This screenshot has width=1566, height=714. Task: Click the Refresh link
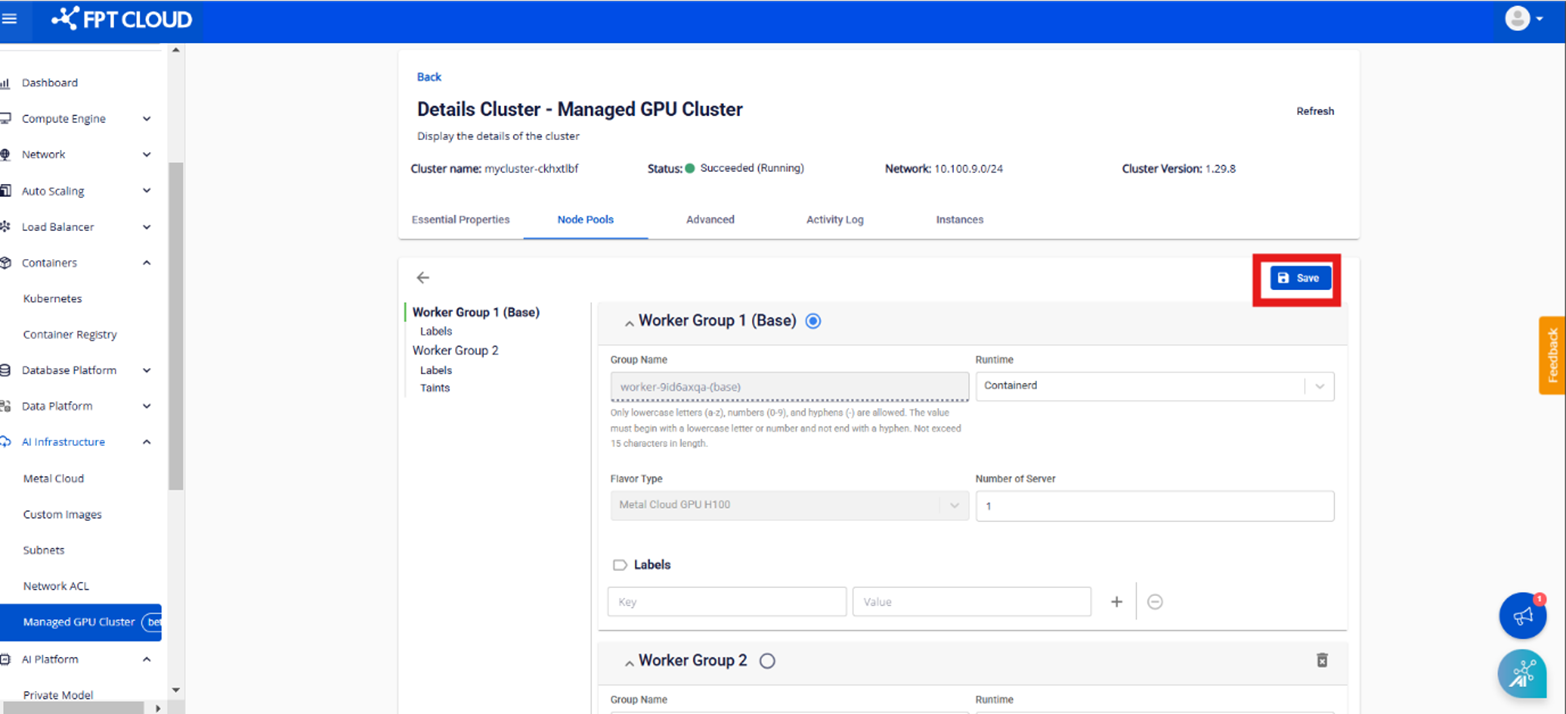tap(1315, 111)
